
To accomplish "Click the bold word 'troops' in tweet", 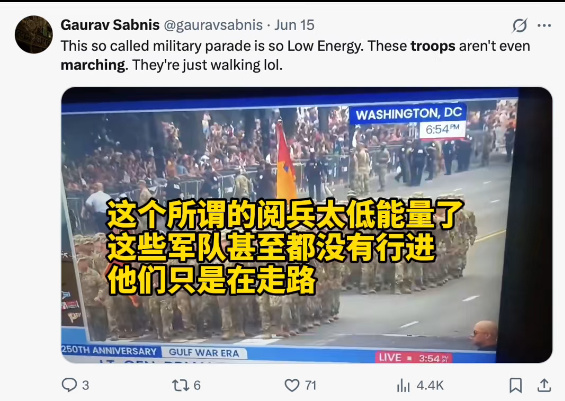I will pos(433,46).
